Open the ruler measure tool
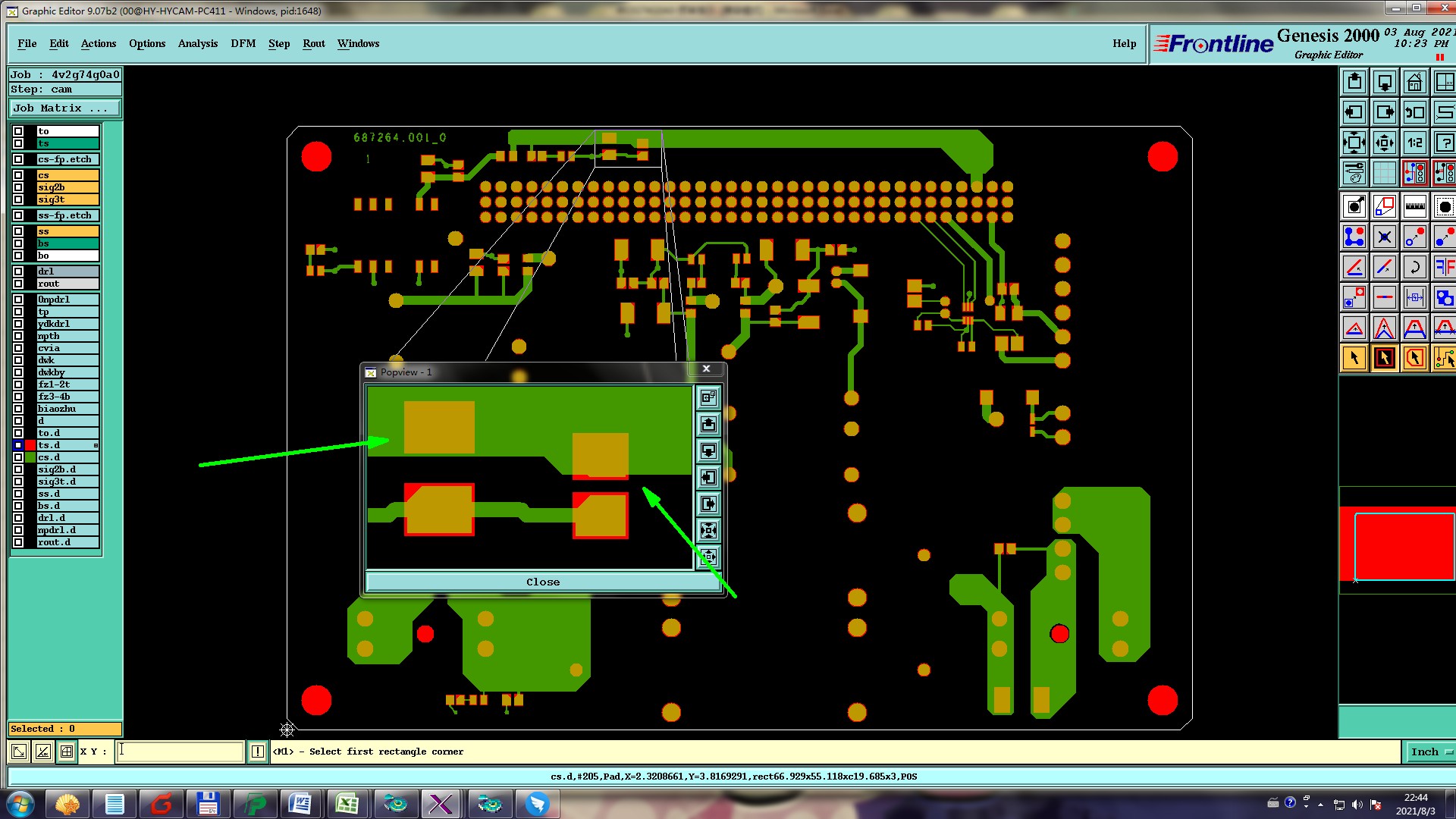The image size is (1456, 819). pyautogui.click(x=1414, y=206)
